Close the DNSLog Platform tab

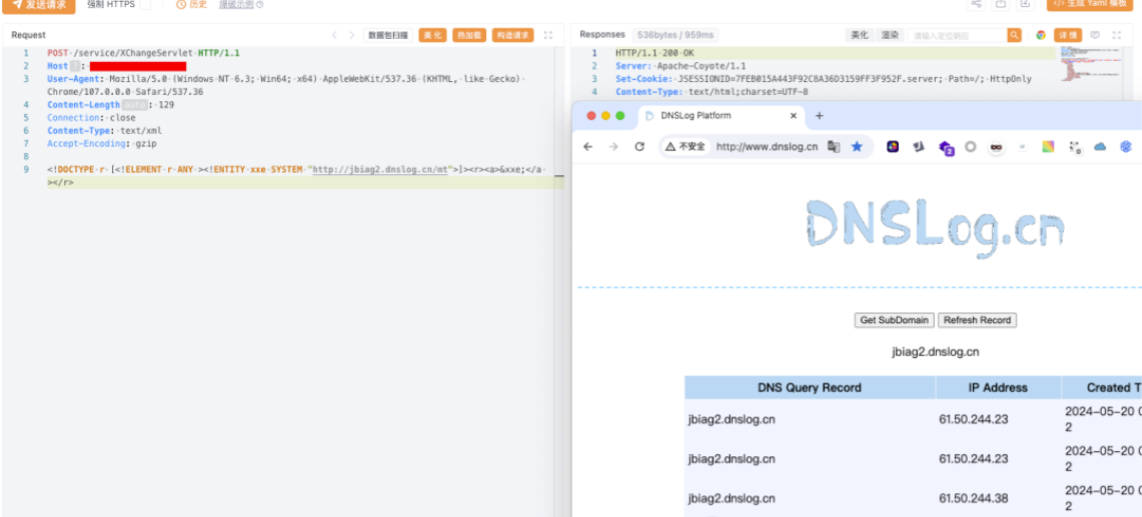click(793, 116)
